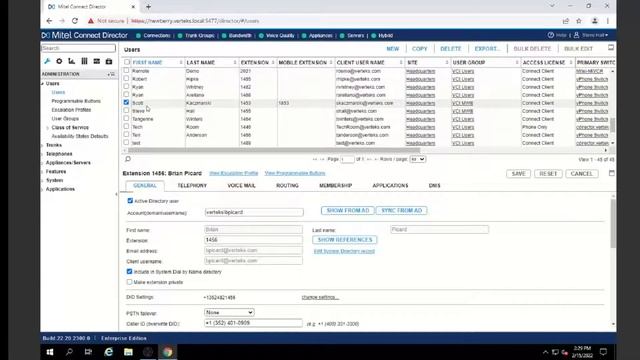Image resolution: width=640 pixels, height=360 pixels.
Task: Switch to the Applications tab
Action: [390, 185]
